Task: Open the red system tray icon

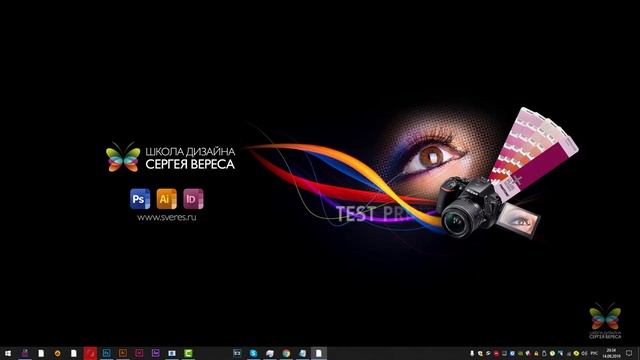Action: tap(496, 353)
